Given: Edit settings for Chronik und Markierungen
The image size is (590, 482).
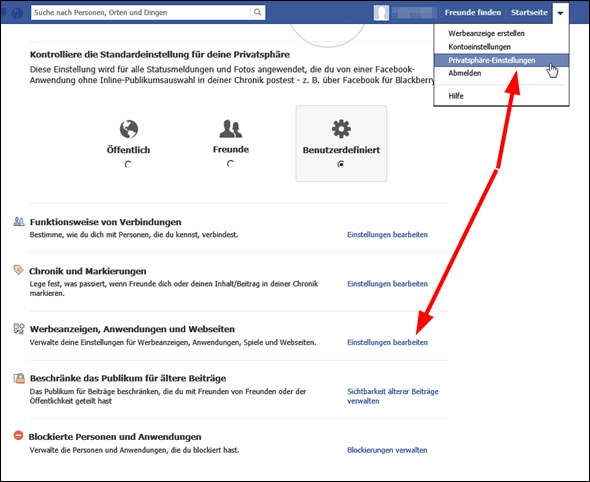Looking at the screenshot, I should [387, 284].
